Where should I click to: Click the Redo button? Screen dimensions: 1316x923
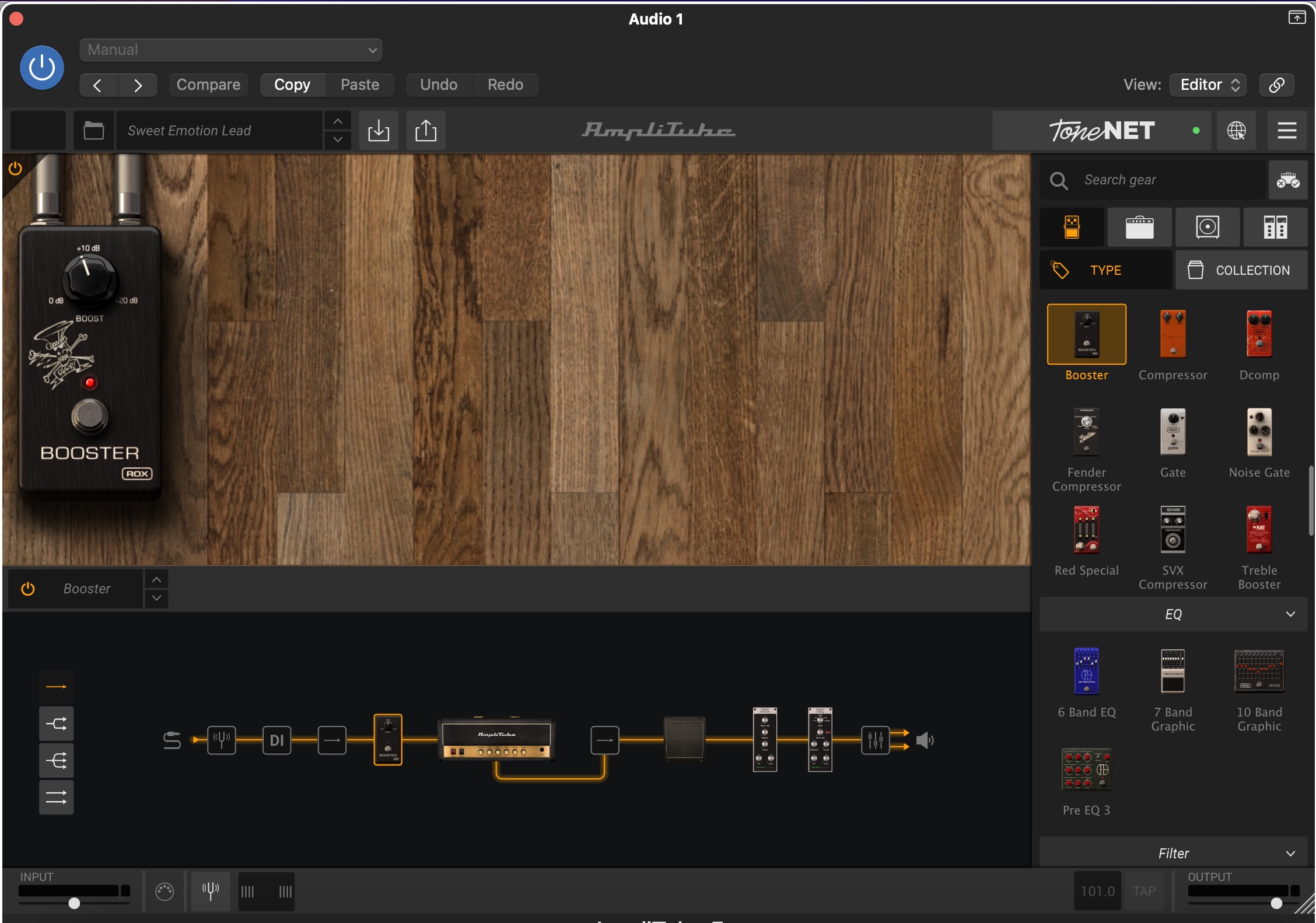coord(505,85)
